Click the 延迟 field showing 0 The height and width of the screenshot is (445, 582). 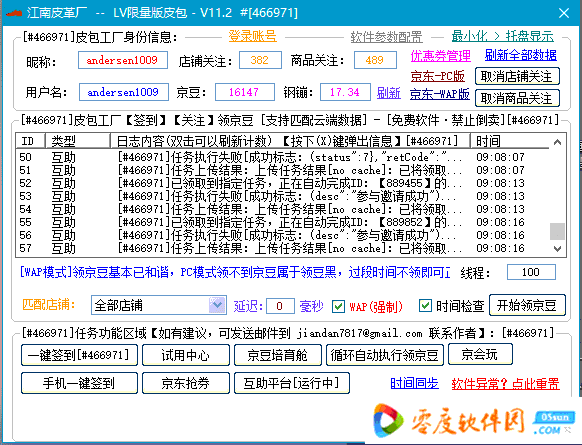(x=280, y=306)
